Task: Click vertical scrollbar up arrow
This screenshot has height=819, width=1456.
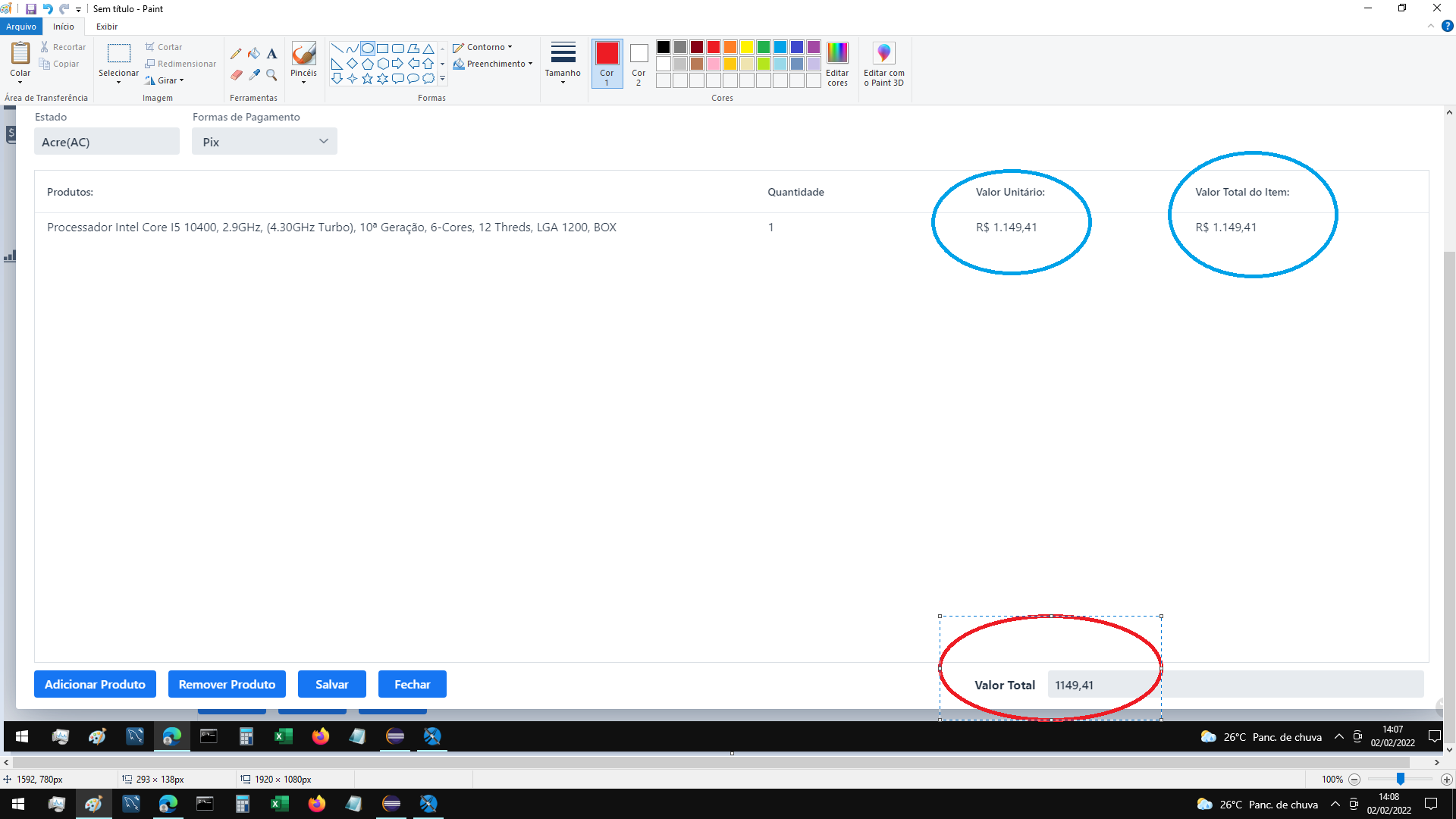Action: (1449, 112)
